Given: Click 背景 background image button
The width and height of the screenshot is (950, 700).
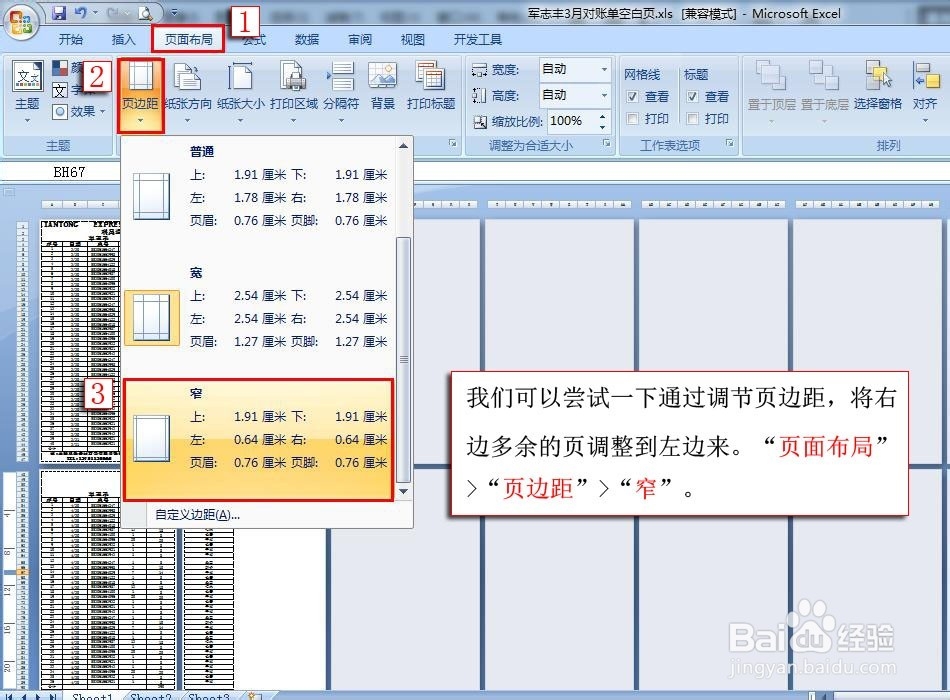Looking at the screenshot, I should tap(383, 86).
